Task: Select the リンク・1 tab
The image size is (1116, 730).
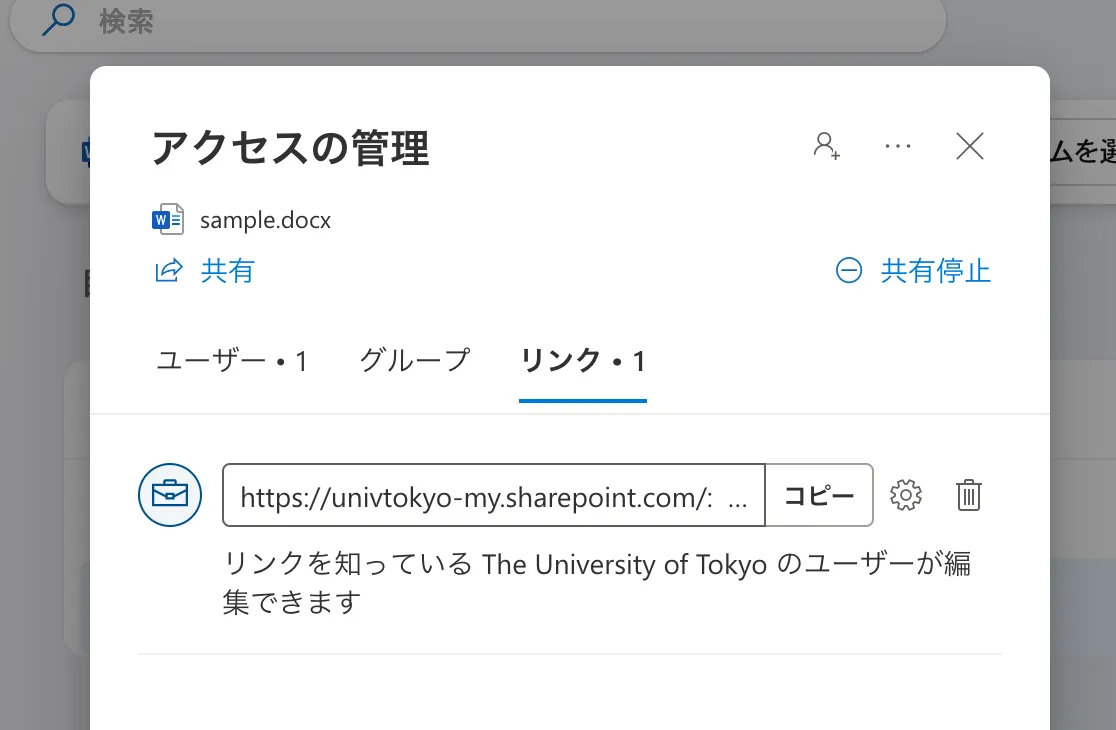Action: [583, 361]
